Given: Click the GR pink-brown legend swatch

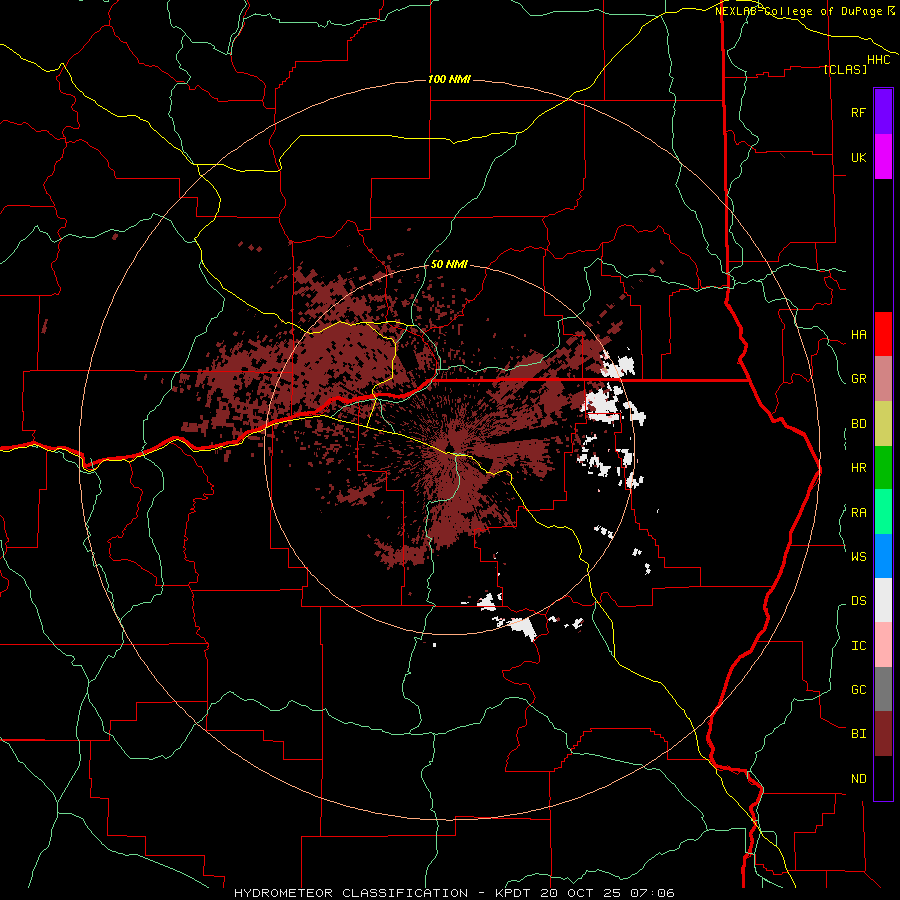Looking at the screenshot, I should pos(883,379).
